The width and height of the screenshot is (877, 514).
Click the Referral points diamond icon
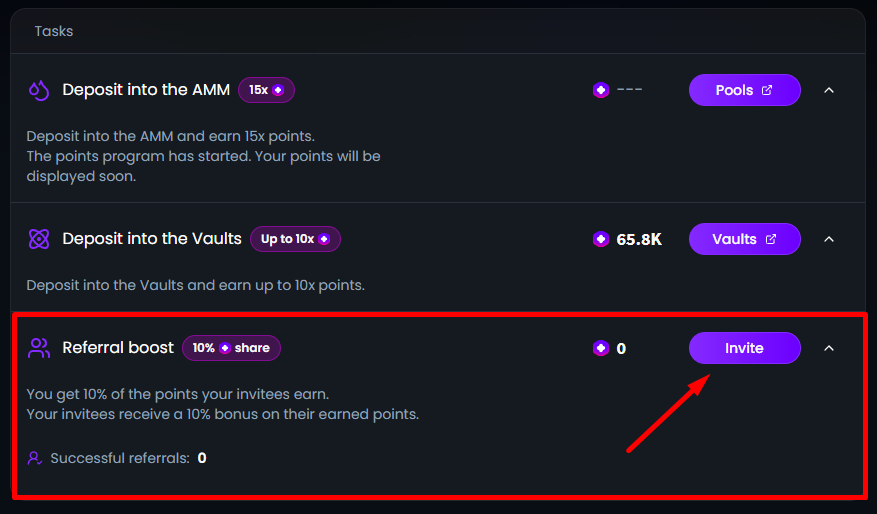(x=601, y=348)
